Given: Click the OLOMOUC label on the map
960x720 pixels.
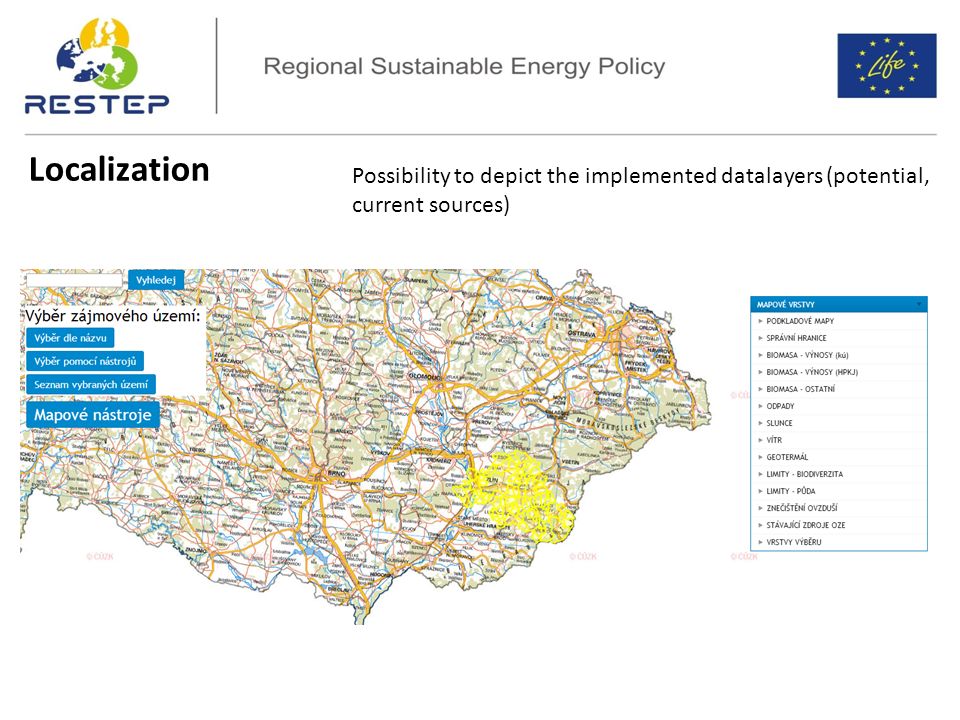Looking at the screenshot, I should point(424,377).
